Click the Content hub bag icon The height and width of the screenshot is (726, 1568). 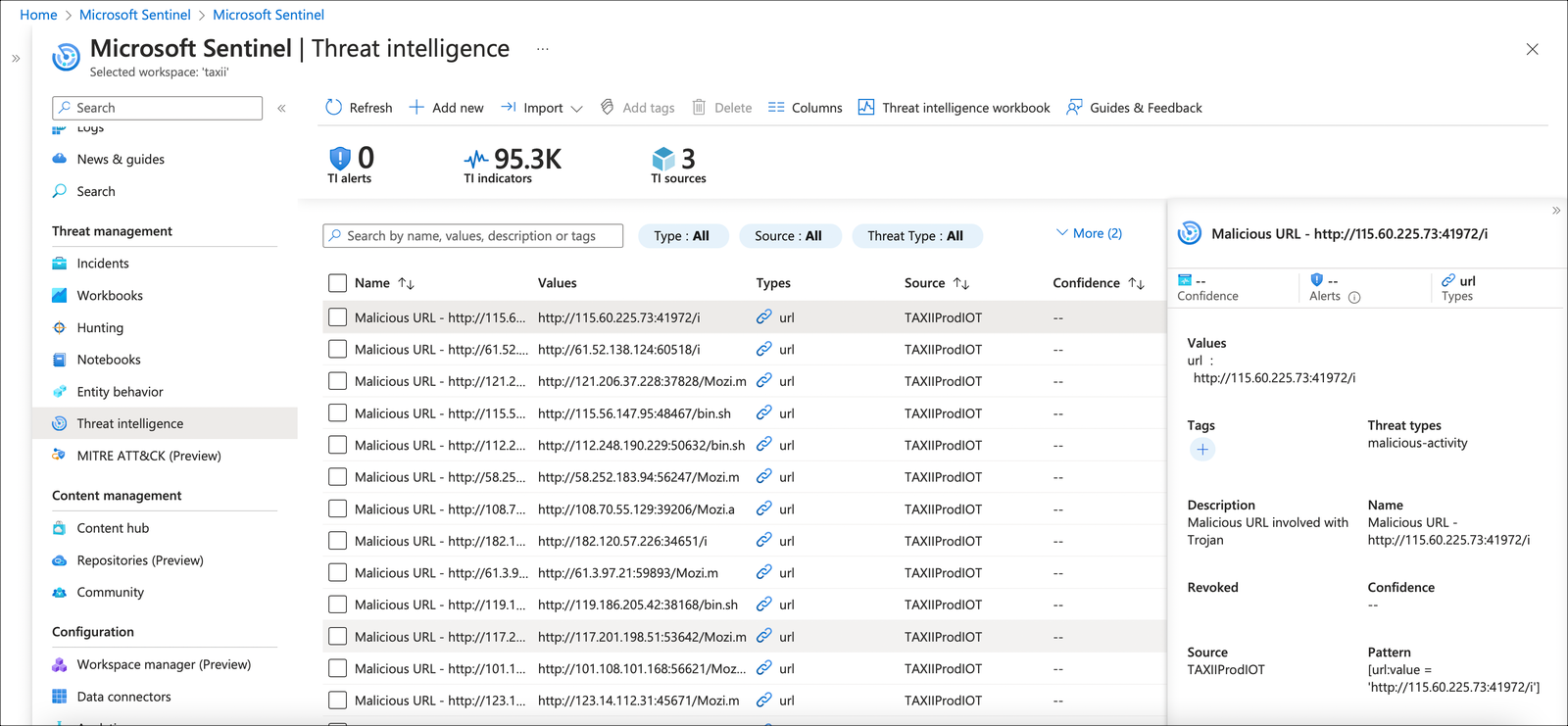coord(60,528)
